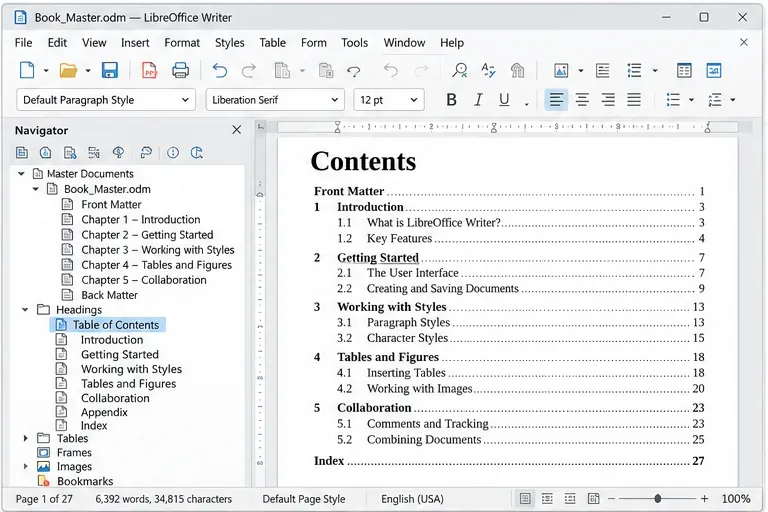768x512 pixels.
Task: Click the first Navigator toolbar icon
Action: pyautogui.click(x=22, y=153)
